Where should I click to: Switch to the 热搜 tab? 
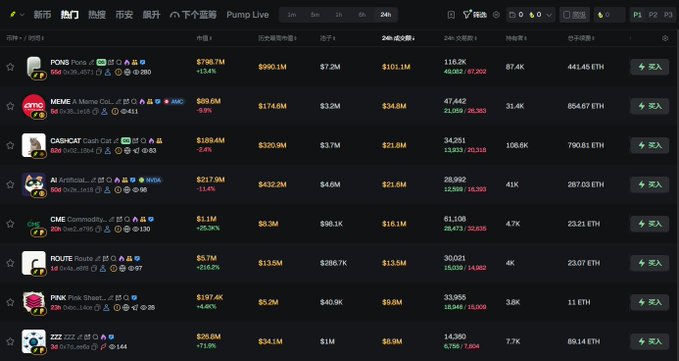point(97,15)
